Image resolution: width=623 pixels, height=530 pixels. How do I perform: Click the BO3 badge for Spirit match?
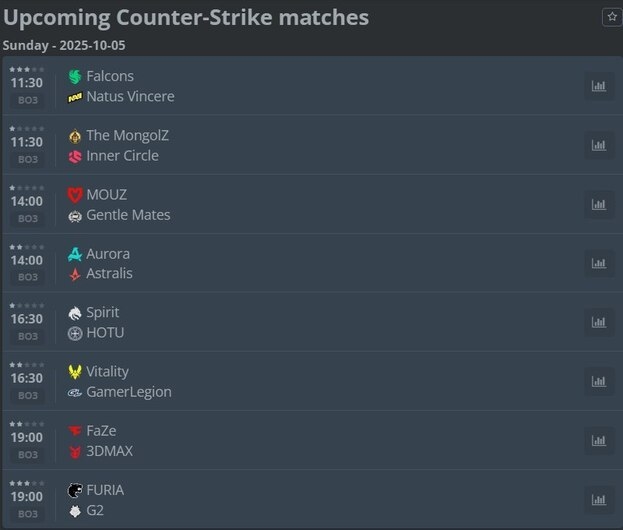(x=27, y=336)
